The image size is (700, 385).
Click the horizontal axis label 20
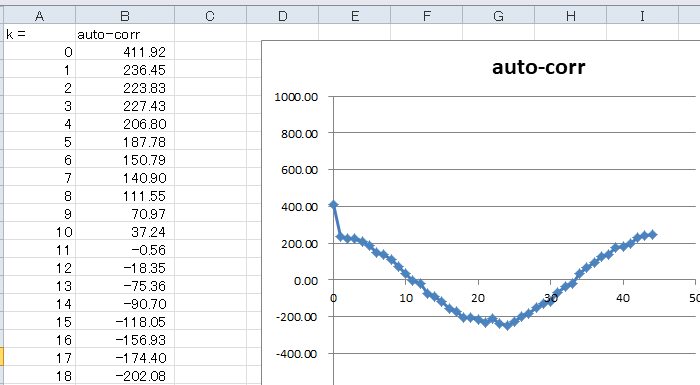click(x=478, y=298)
